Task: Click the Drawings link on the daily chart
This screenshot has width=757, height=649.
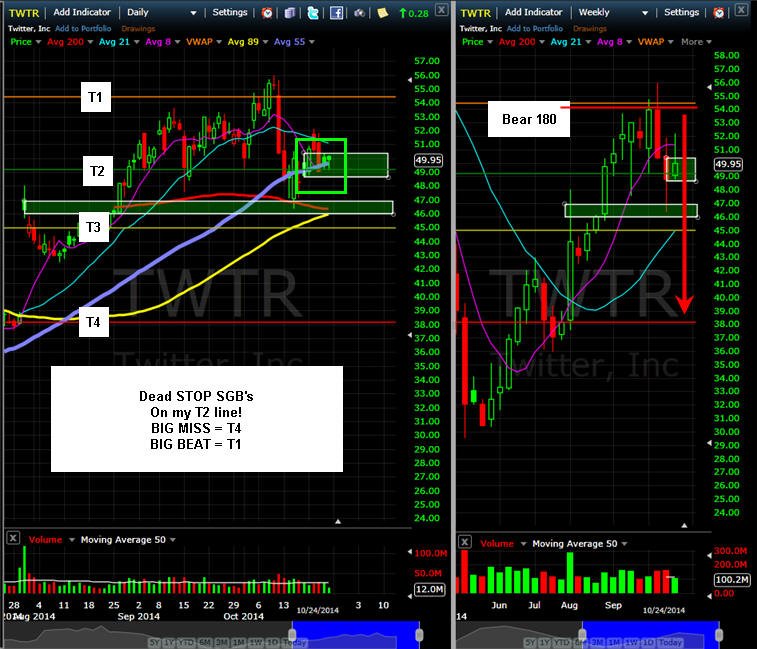Action: click(x=138, y=29)
